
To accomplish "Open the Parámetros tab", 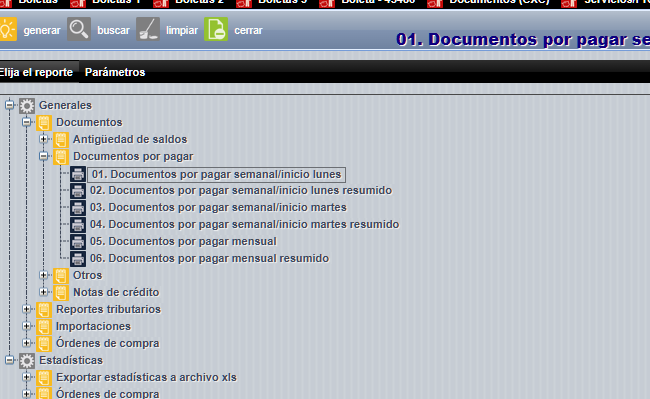I will 115,72.
